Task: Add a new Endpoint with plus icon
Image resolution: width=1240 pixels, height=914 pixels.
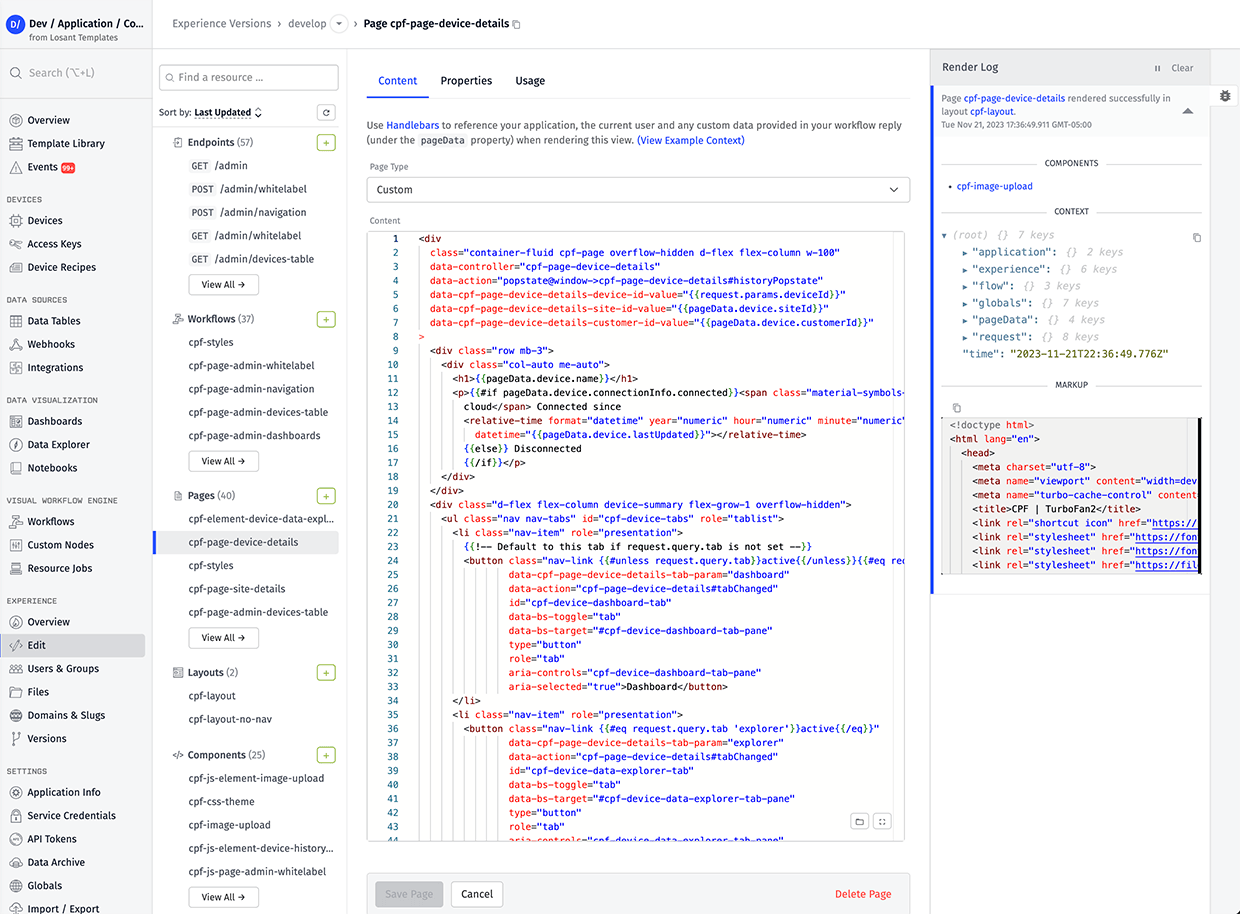Action: [x=326, y=143]
